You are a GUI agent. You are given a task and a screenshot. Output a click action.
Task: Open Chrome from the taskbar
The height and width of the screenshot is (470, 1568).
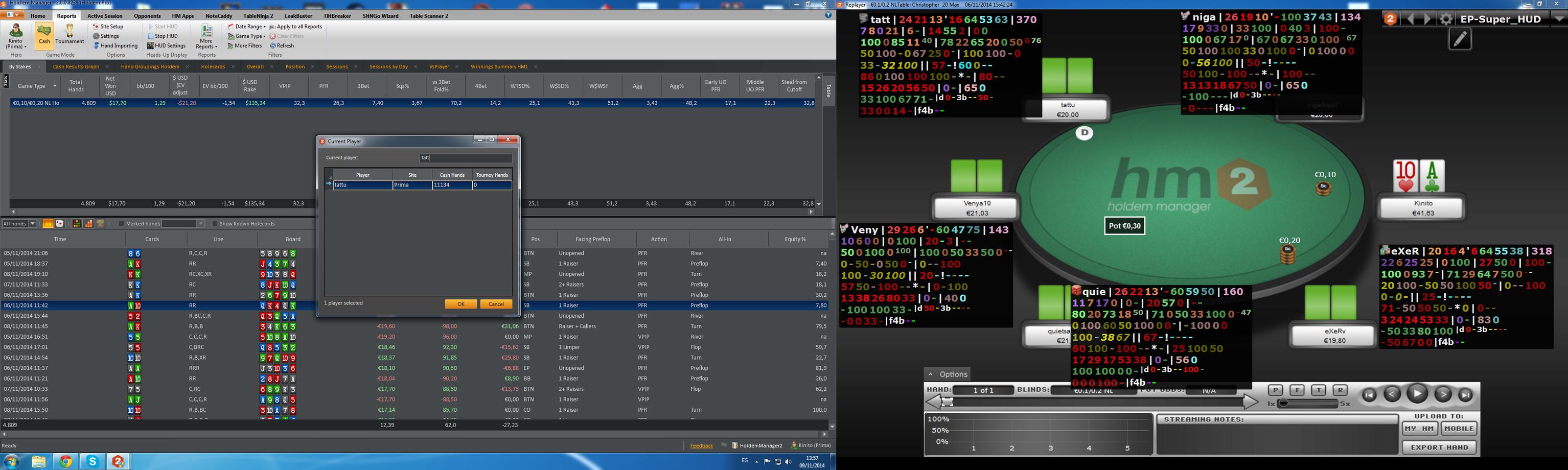click(x=66, y=461)
